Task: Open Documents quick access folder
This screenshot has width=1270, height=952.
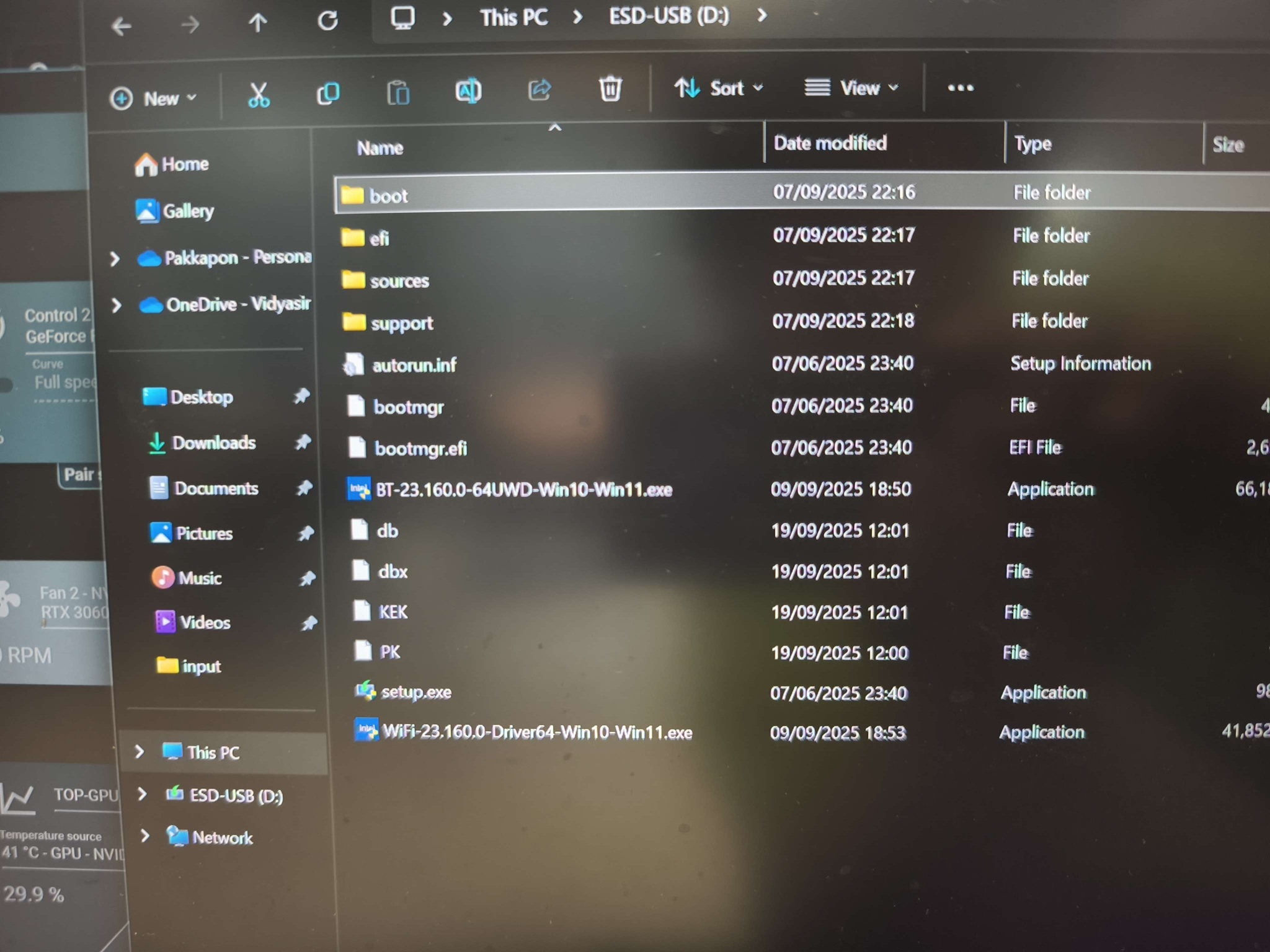Action: tap(204, 488)
